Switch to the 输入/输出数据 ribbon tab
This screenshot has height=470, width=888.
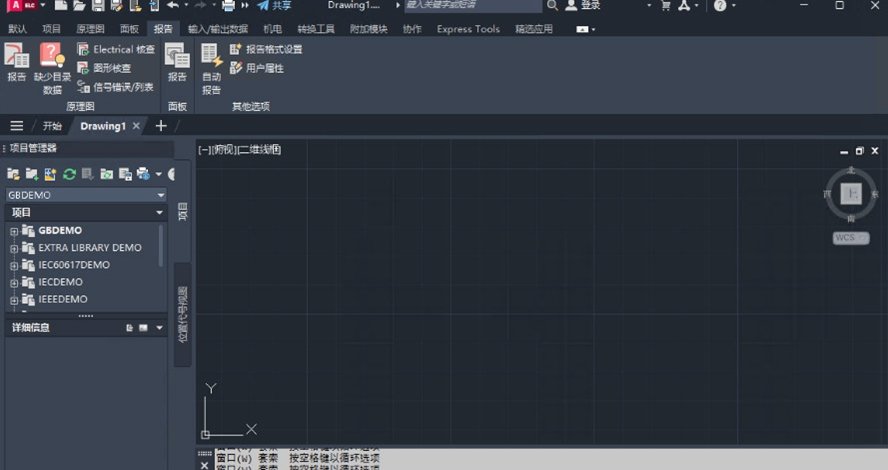(217, 29)
